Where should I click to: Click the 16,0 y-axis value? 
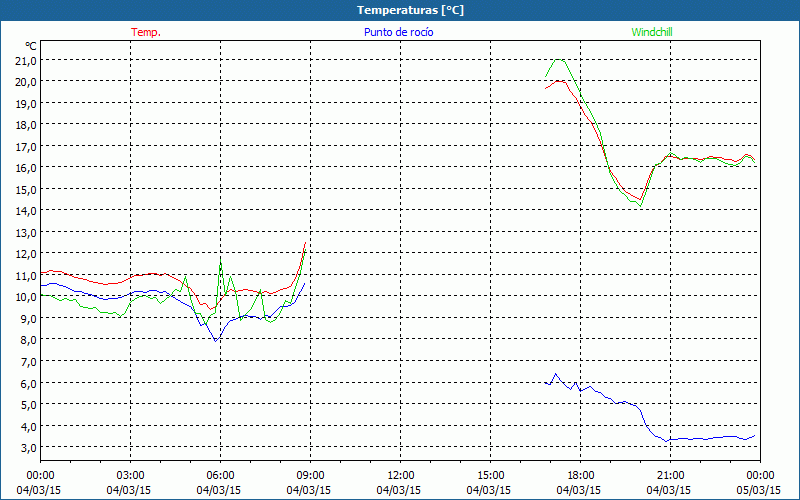(x=26, y=168)
